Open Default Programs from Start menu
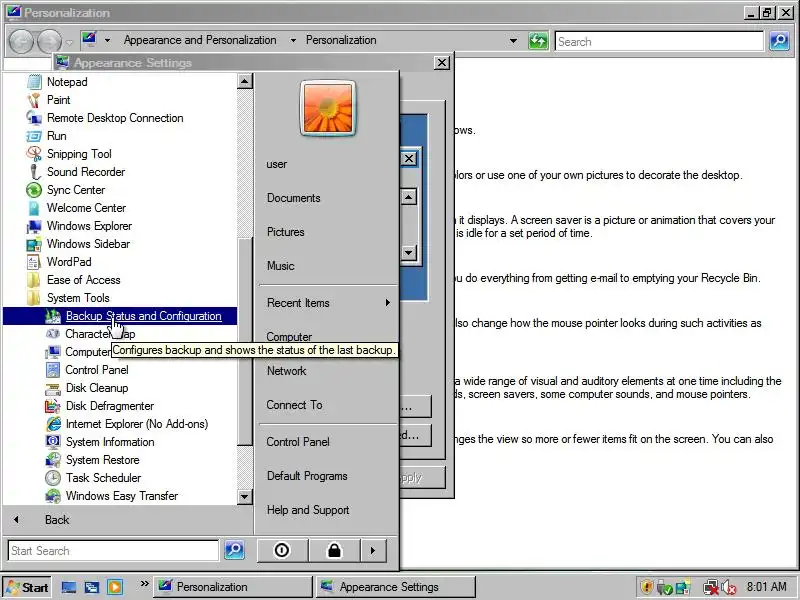The height and width of the screenshot is (600, 800). (x=307, y=476)
